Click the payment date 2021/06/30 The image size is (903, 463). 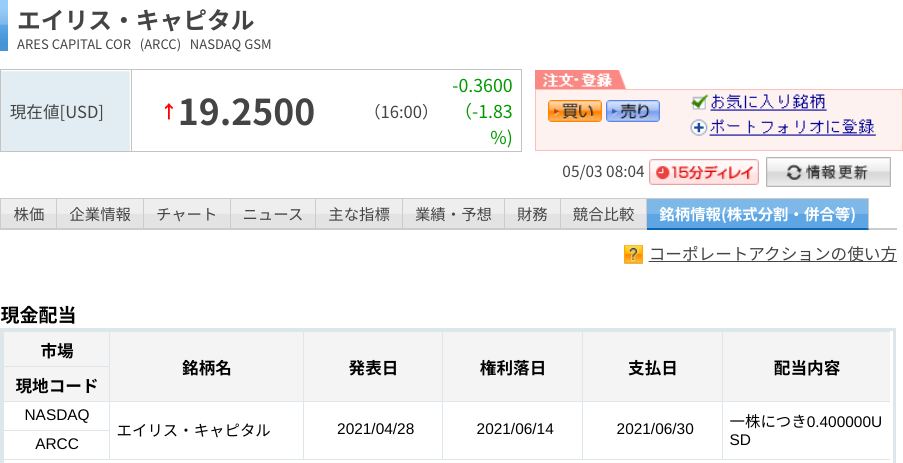click(655, 429)
